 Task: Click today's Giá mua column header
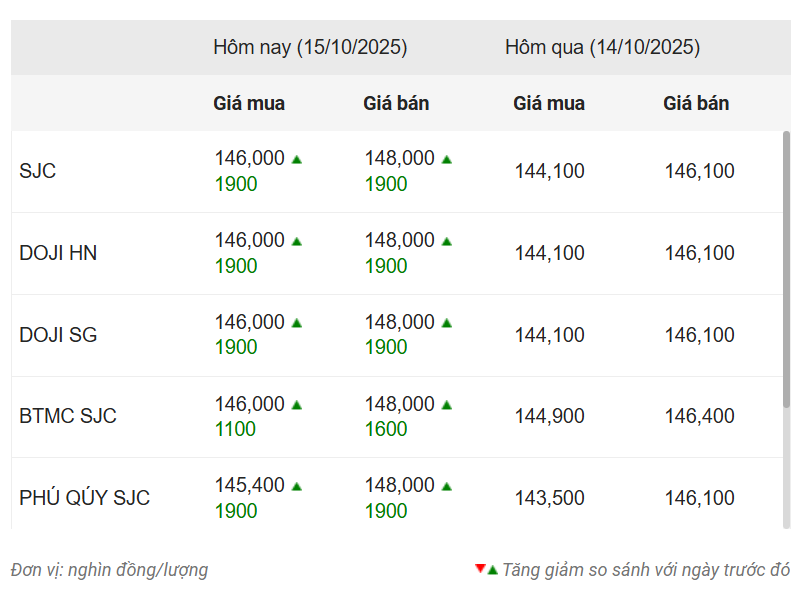[x=249, y=103]
